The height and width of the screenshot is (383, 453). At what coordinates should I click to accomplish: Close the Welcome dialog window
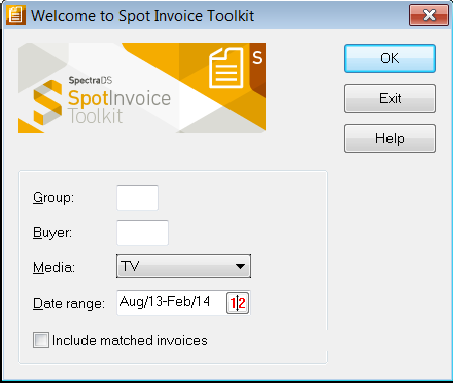click(x=429, y=15)
